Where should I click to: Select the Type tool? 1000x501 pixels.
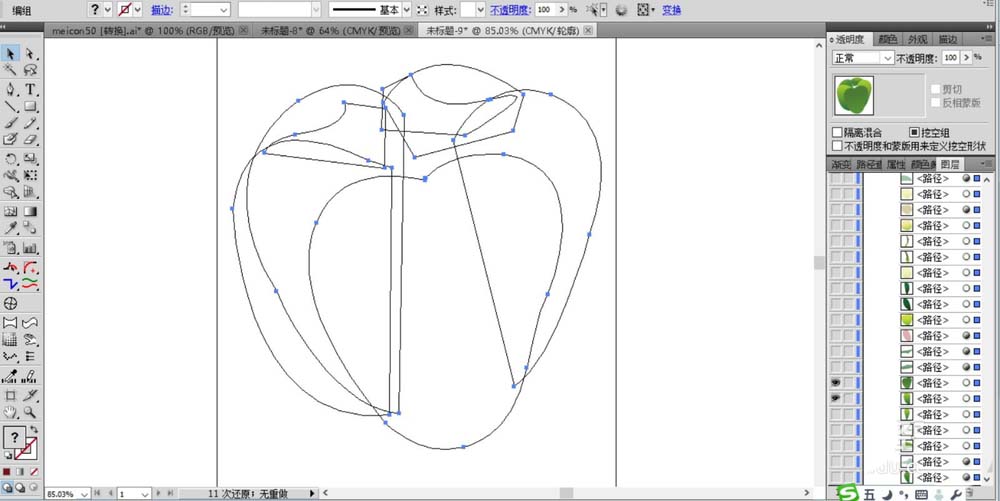(30, 89)
